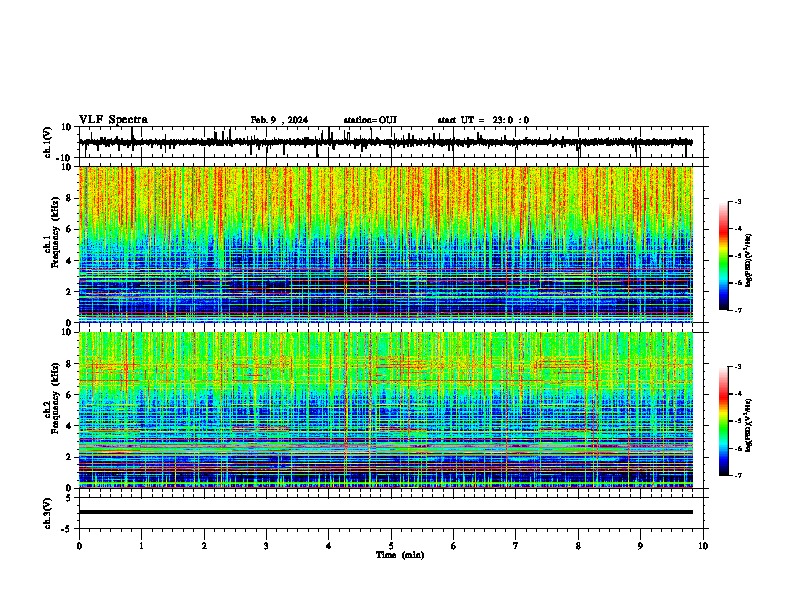
Task: Select the date text "Feb. 9 , 2024"
Action: pyautogui.click(x=279, y=120)
